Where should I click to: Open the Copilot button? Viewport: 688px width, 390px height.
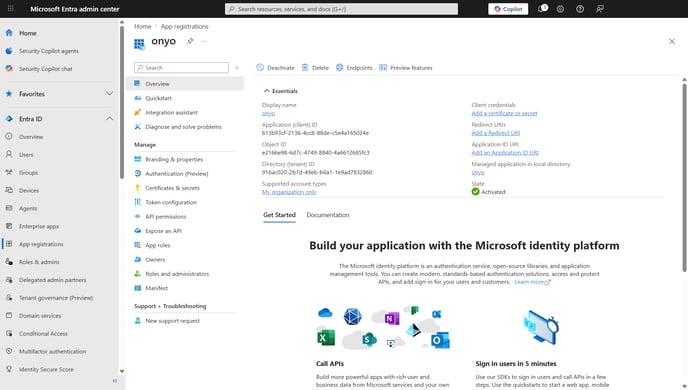point(508,9)
